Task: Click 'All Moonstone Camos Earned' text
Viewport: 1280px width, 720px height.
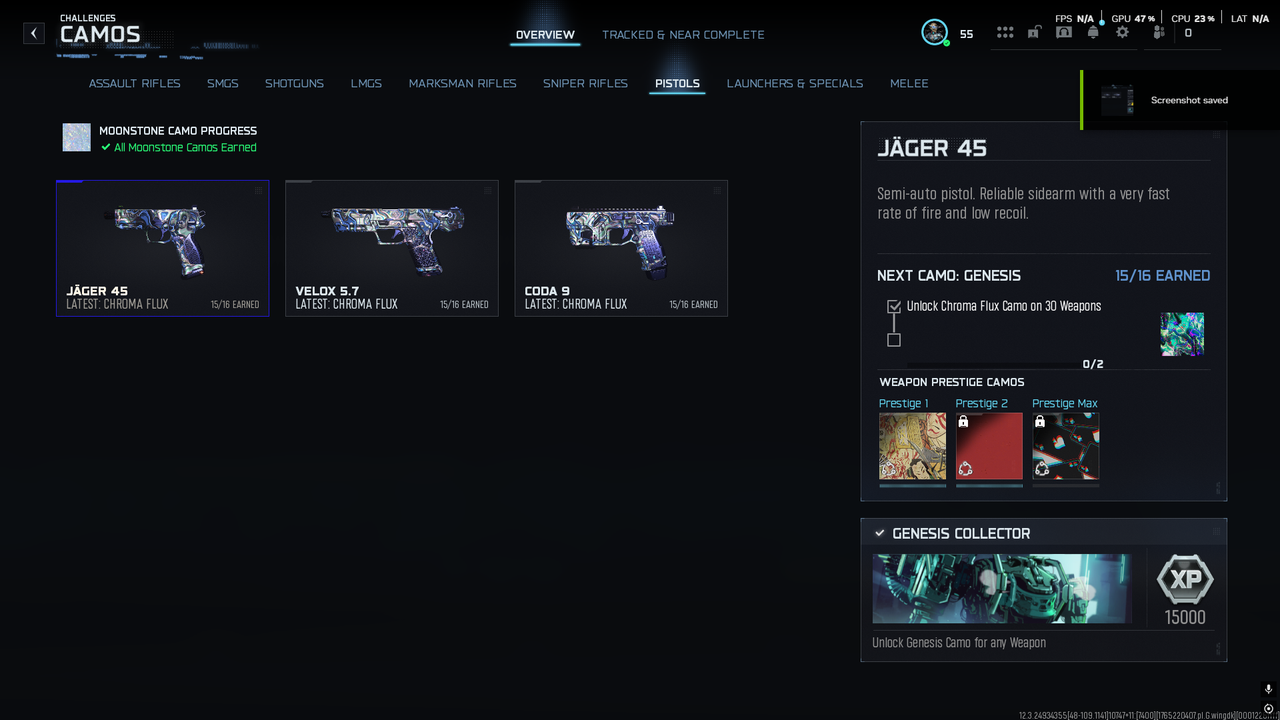Action: point(186,147)
